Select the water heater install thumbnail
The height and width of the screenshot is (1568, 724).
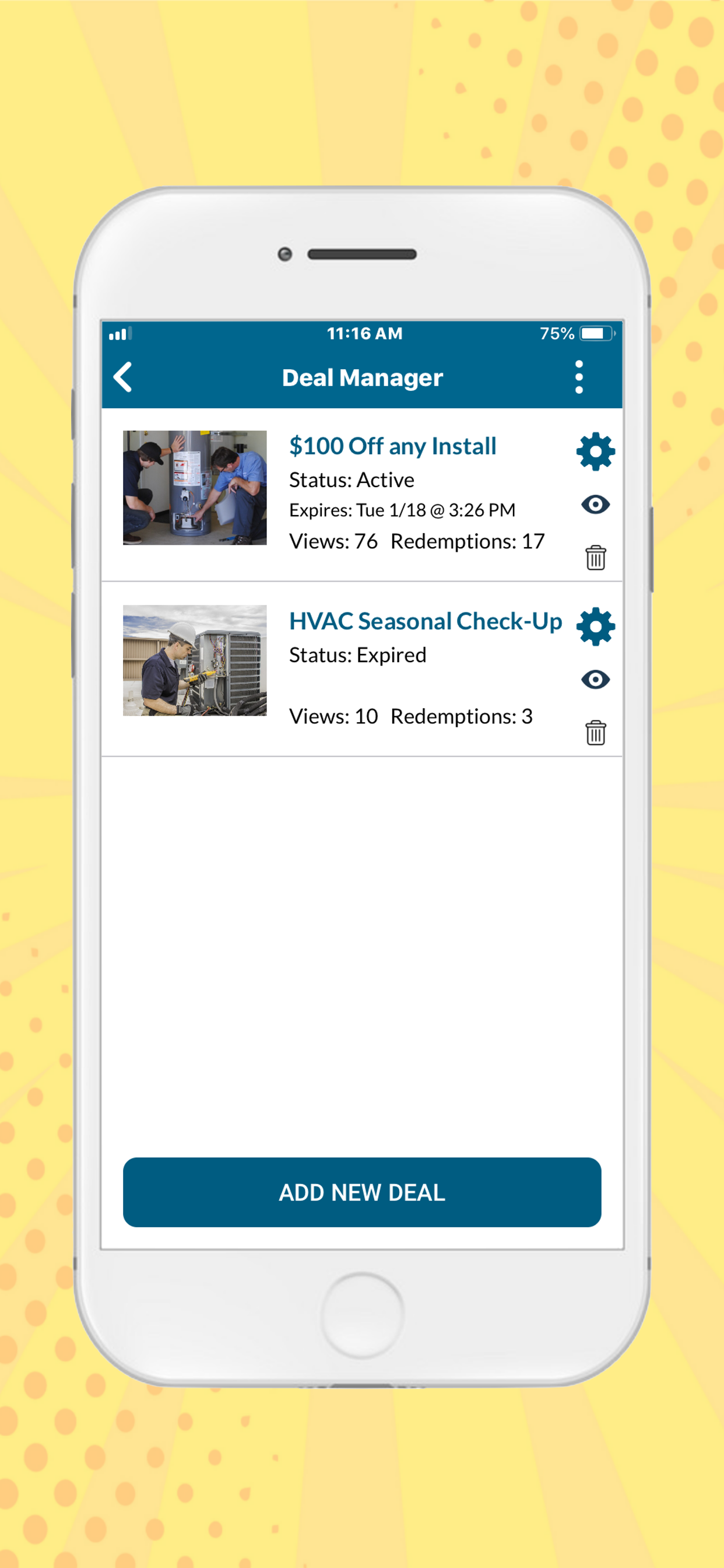(195, 487)
